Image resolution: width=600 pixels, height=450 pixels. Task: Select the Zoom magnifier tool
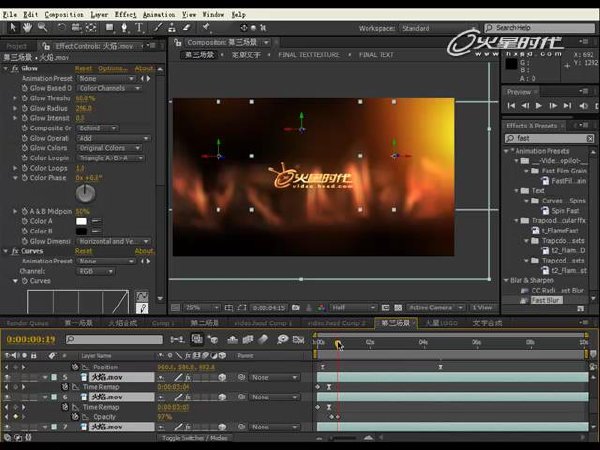click(42, 28)
